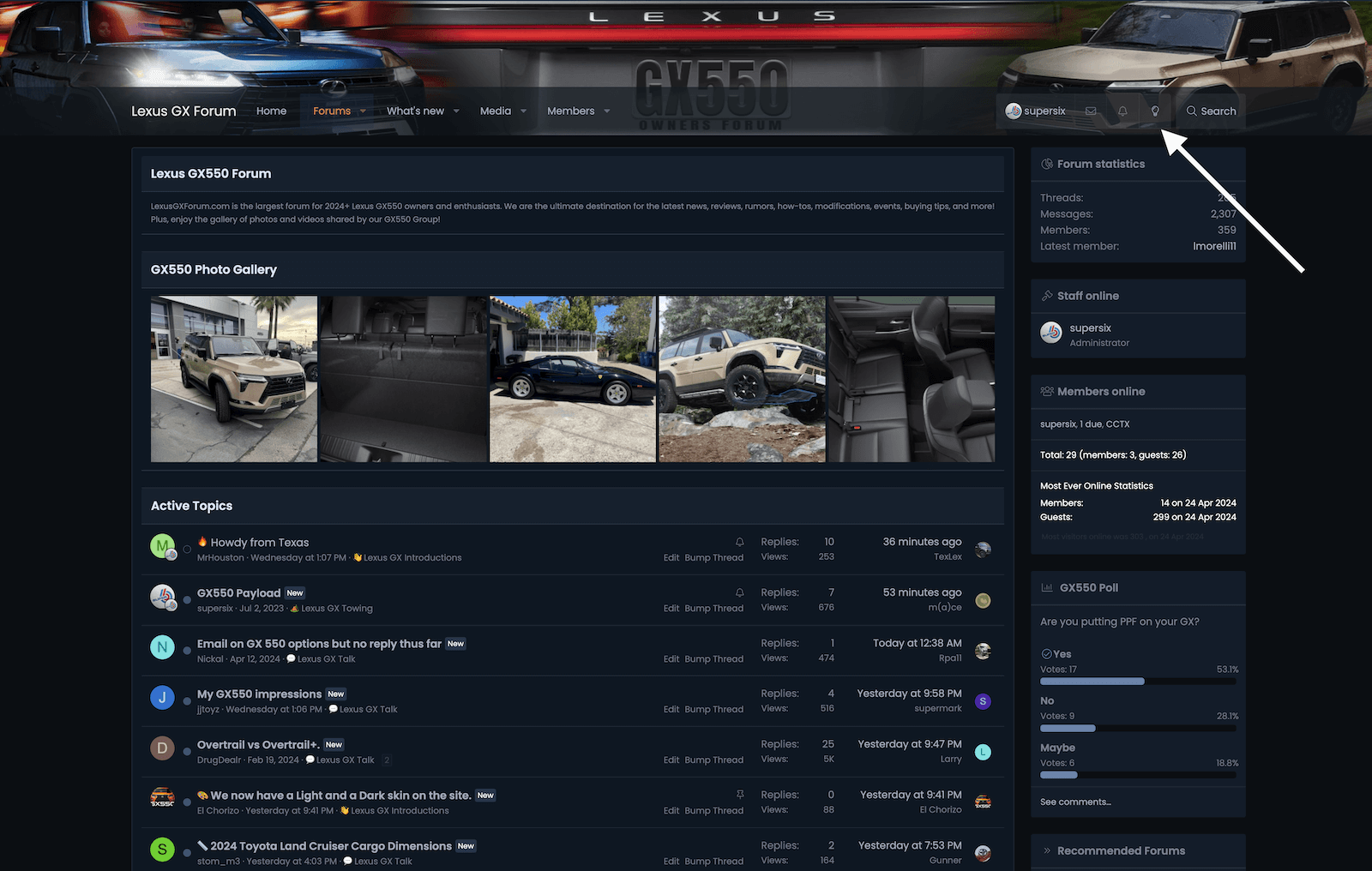The height and width of the screenshot is (871, 1372).
Task: Open the tan GX parked gallery photo
Action: 234,379
